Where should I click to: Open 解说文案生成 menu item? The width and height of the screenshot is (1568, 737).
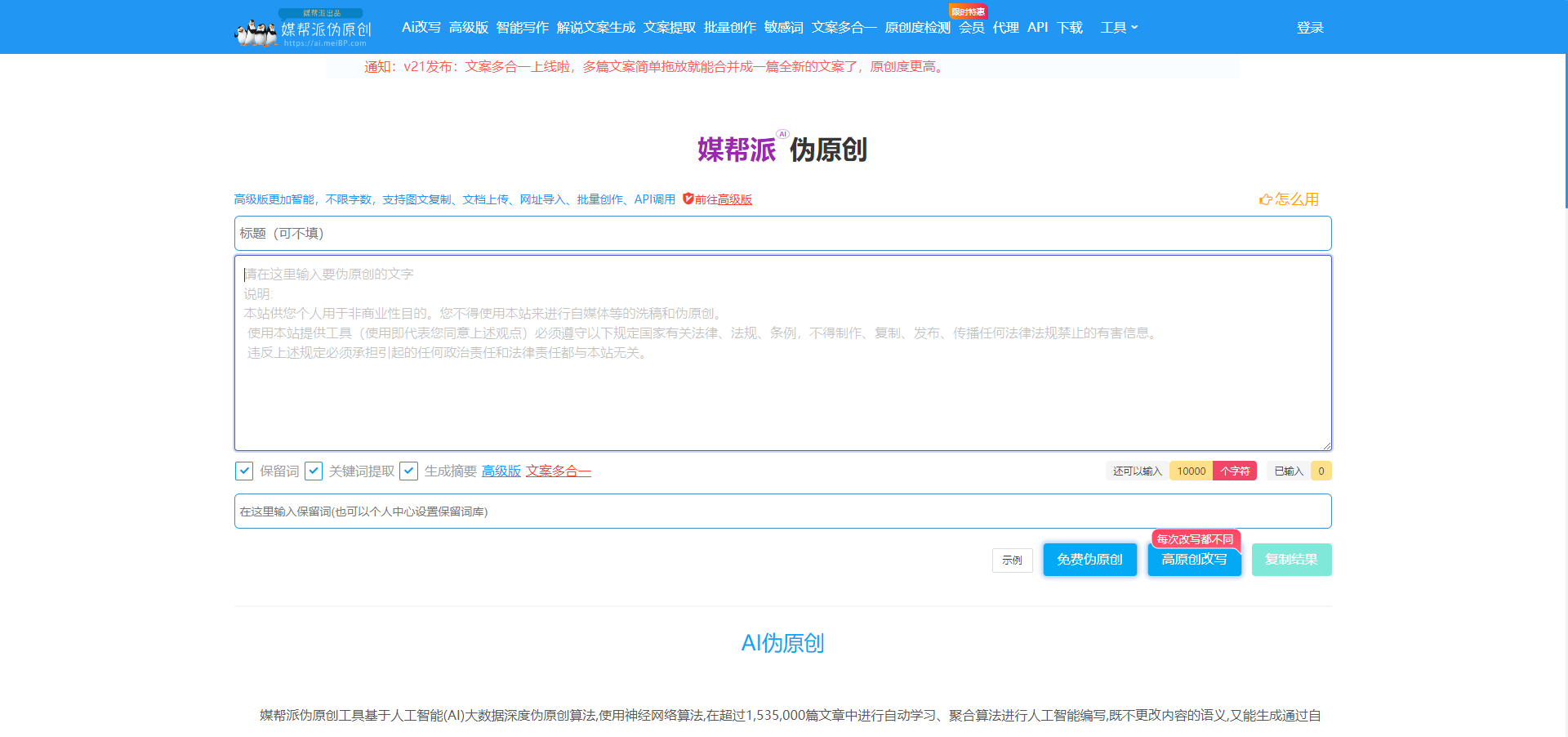pyautogui.click(x=596, y=28)
